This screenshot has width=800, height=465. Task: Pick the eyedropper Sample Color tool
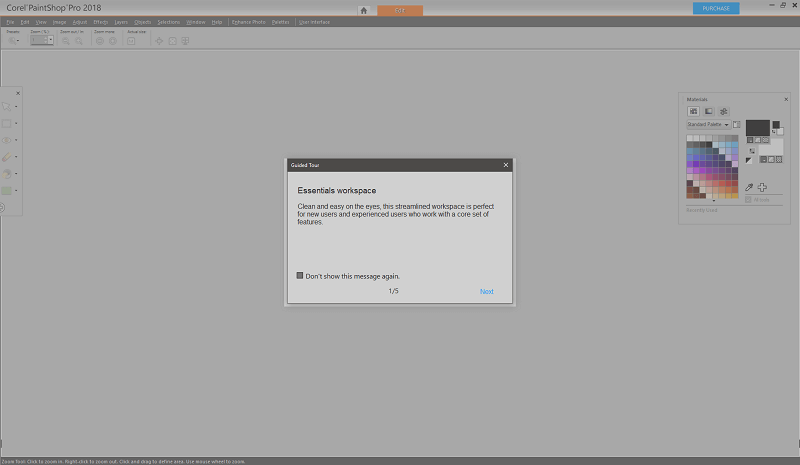pyautogui.click(x=749, y=187)
